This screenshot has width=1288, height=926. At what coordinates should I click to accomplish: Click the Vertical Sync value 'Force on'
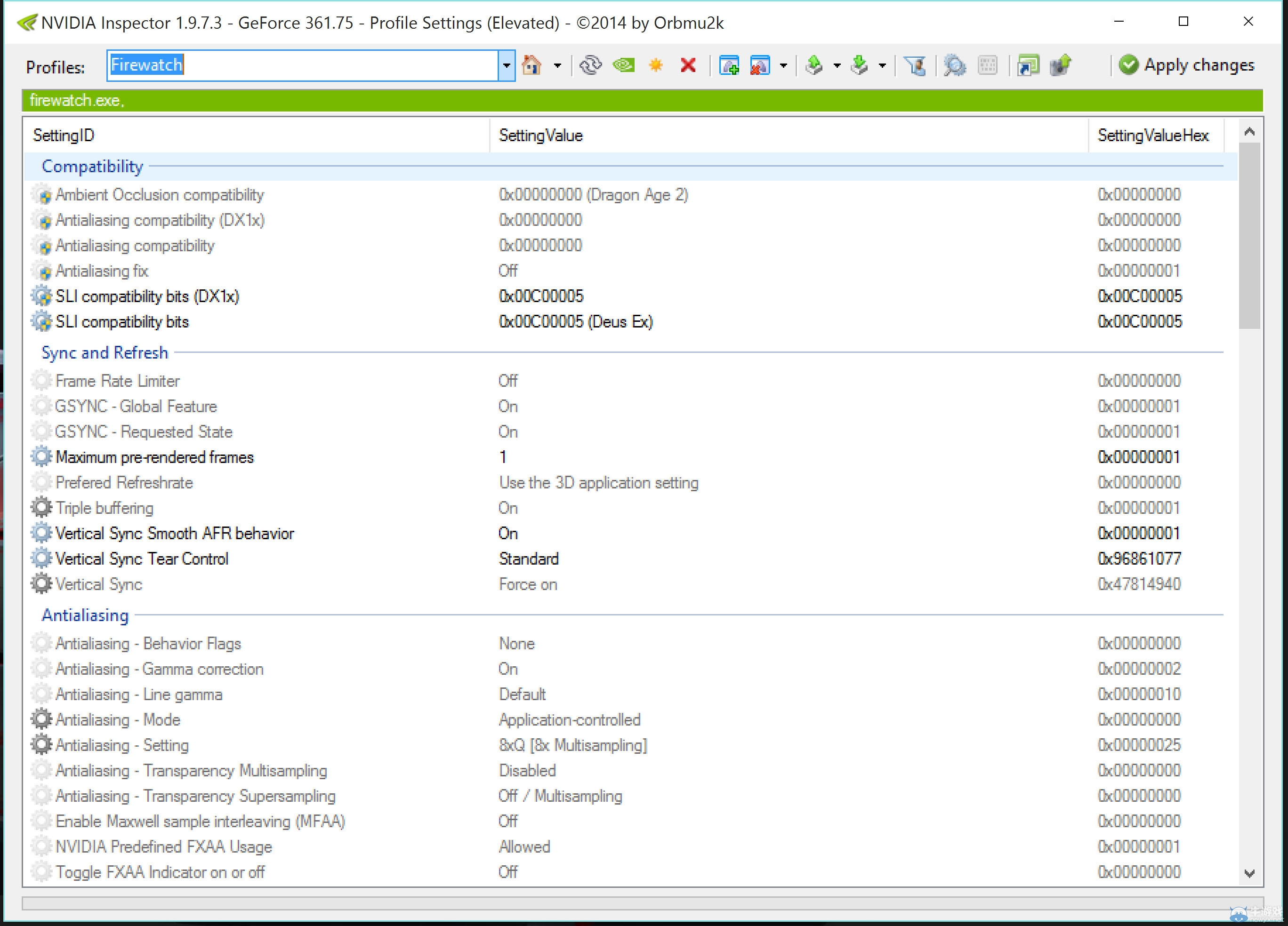coord(528,584)
